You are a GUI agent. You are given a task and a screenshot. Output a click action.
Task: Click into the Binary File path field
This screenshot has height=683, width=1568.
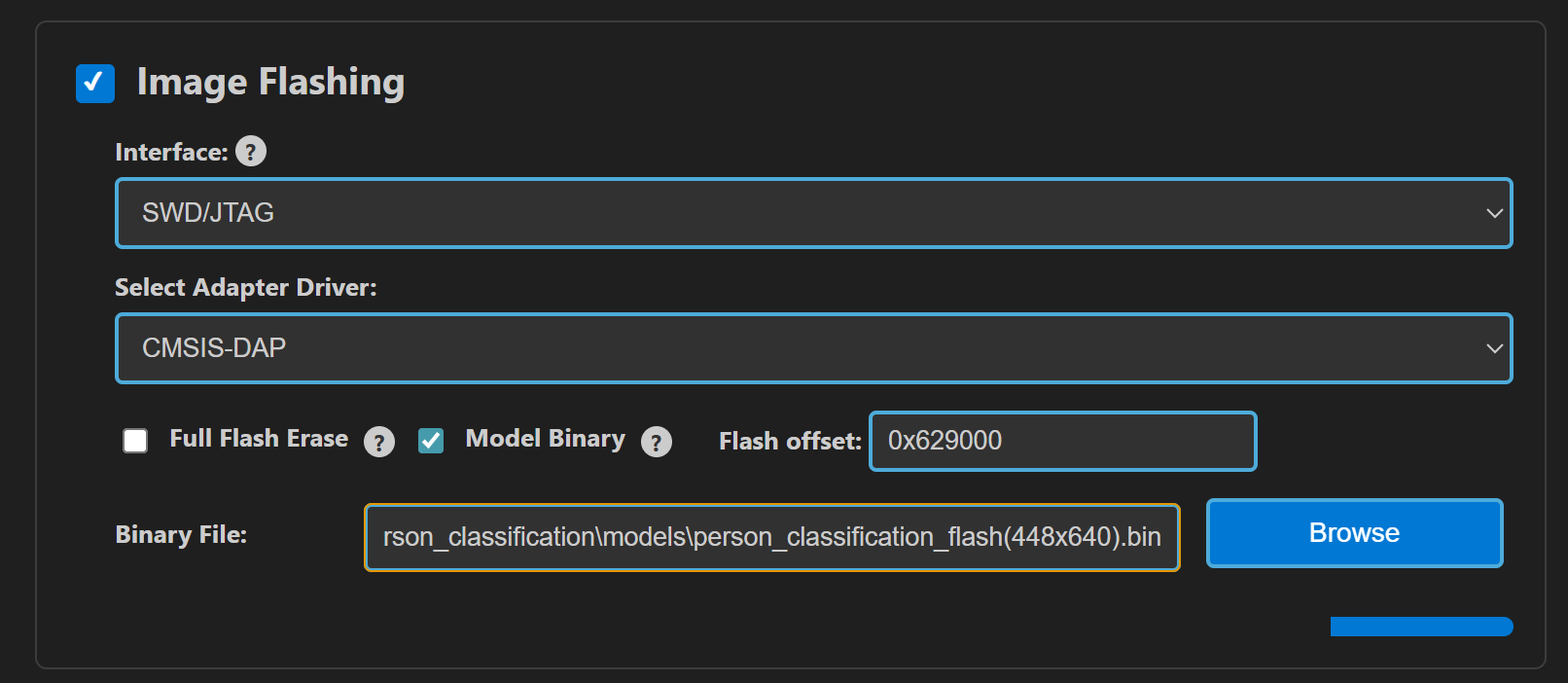[x=771, y=537]
